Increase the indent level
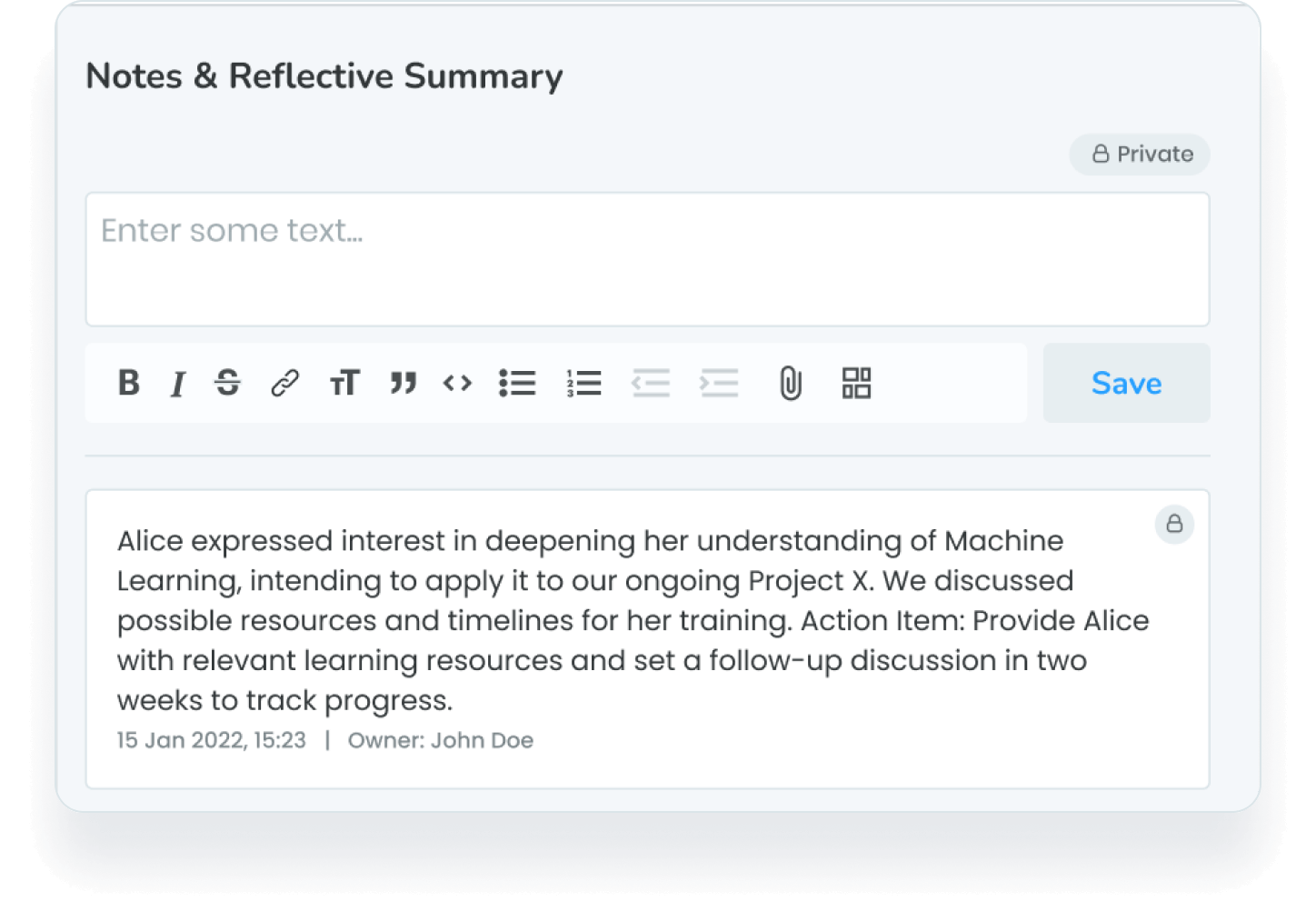The height and width of the screenshot is (922, 1316). click(x=719, y=383)
